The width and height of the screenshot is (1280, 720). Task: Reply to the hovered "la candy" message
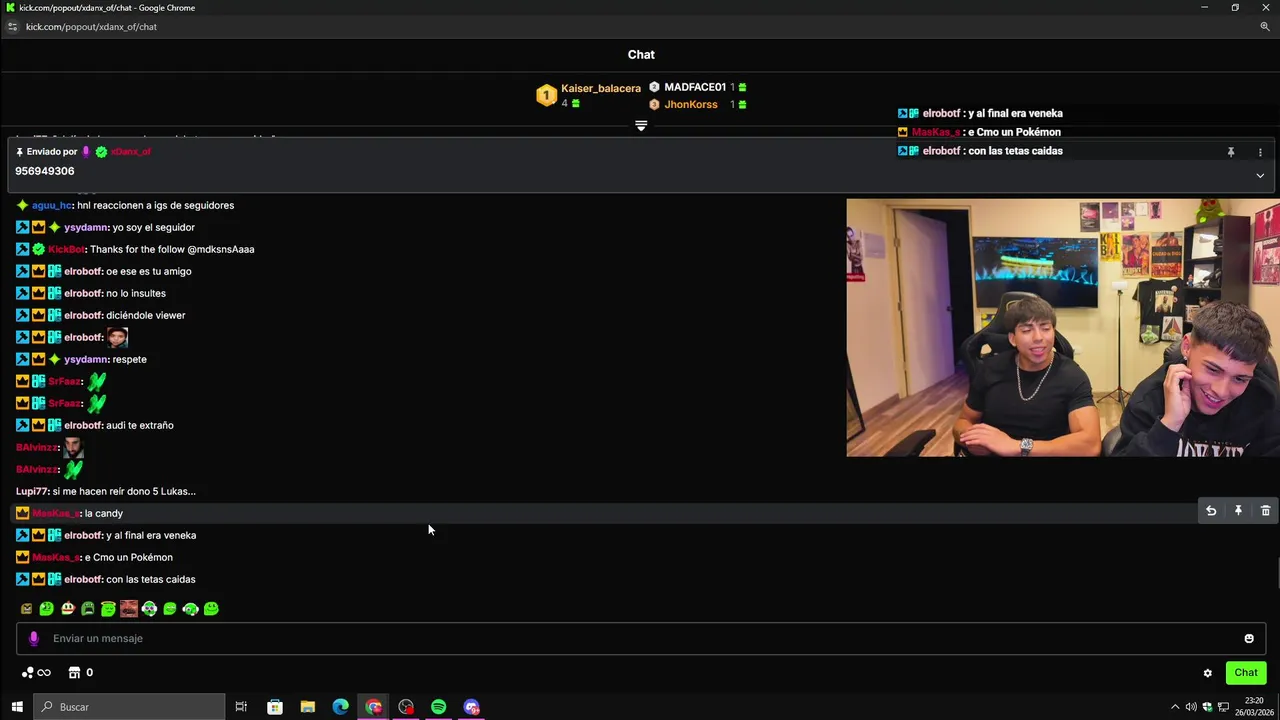pos(1211,511)
